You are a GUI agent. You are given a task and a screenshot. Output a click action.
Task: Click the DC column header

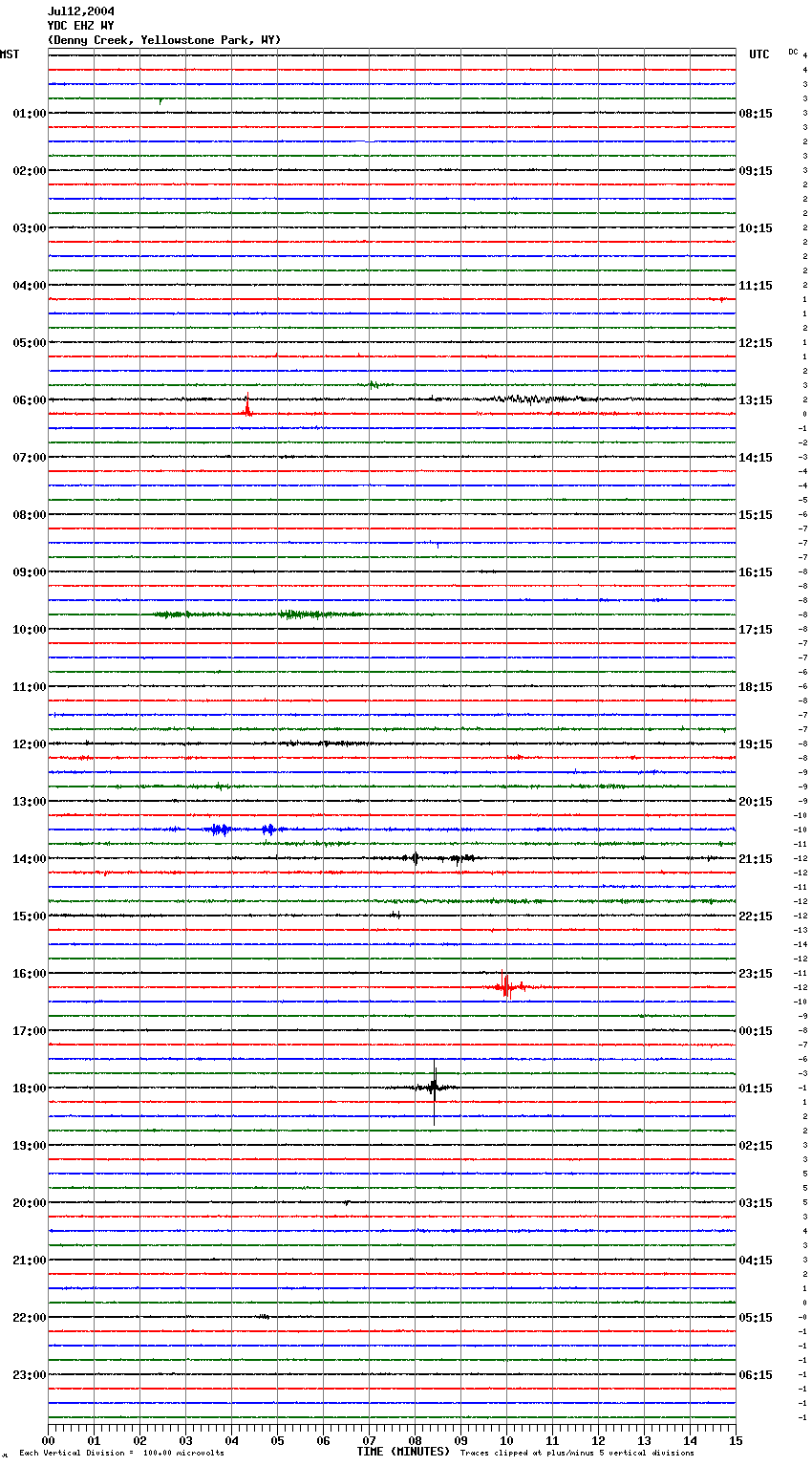pyautogui.click(x=793, y=52)
